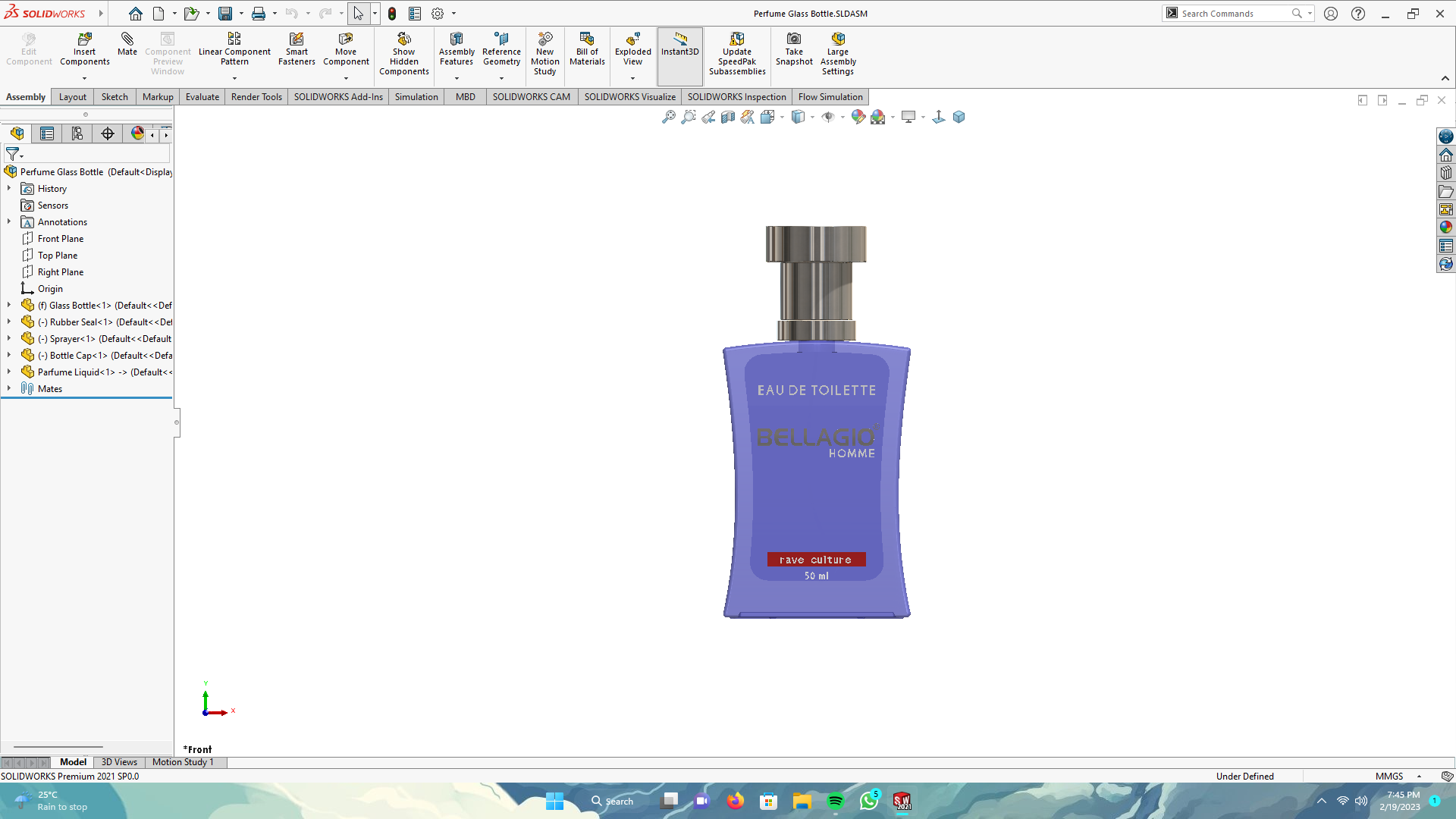Select the Sensors folder
1456x819 pixels.
(52, 205)
